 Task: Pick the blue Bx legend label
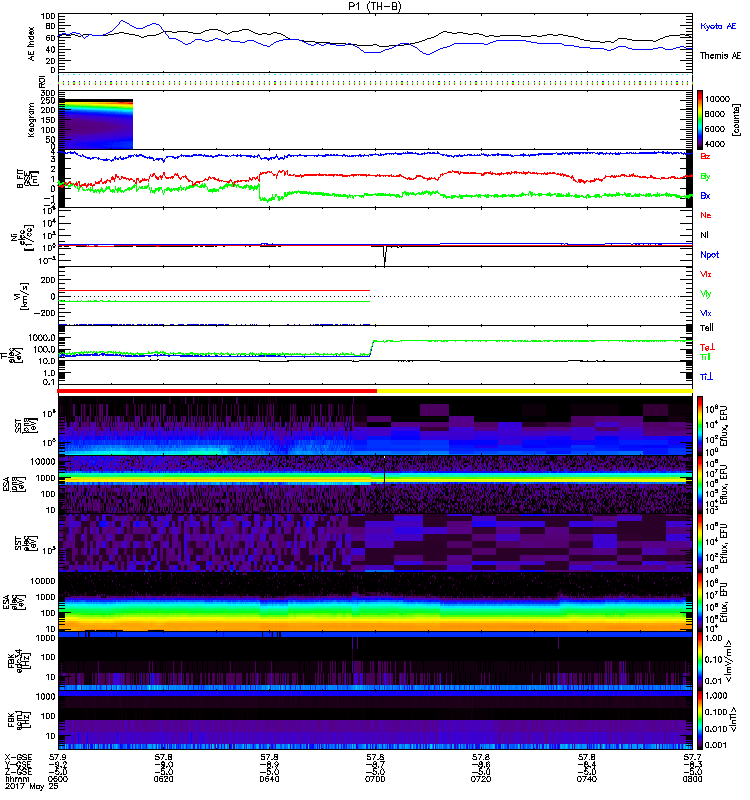(x=706, y=196)
